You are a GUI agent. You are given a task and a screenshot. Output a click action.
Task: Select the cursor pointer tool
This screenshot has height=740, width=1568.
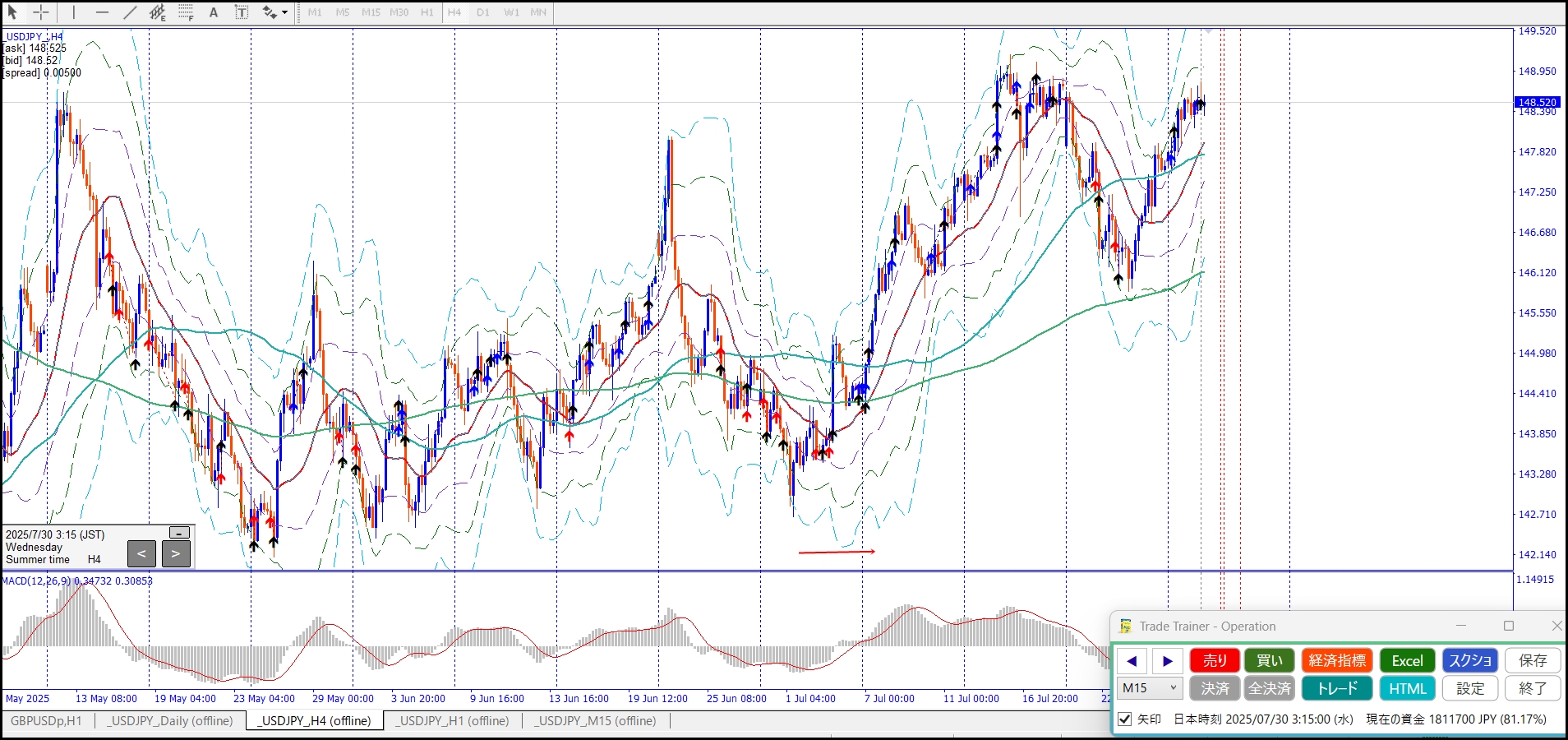pyautogui.click(x=12, y=12)
